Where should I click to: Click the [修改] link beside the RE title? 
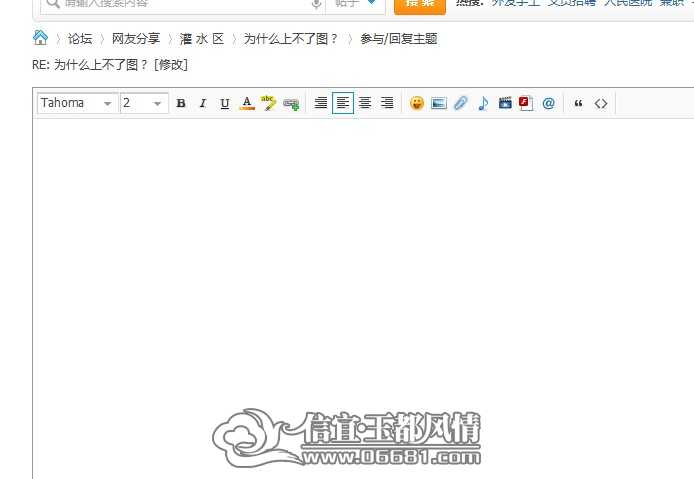point(171,65)
